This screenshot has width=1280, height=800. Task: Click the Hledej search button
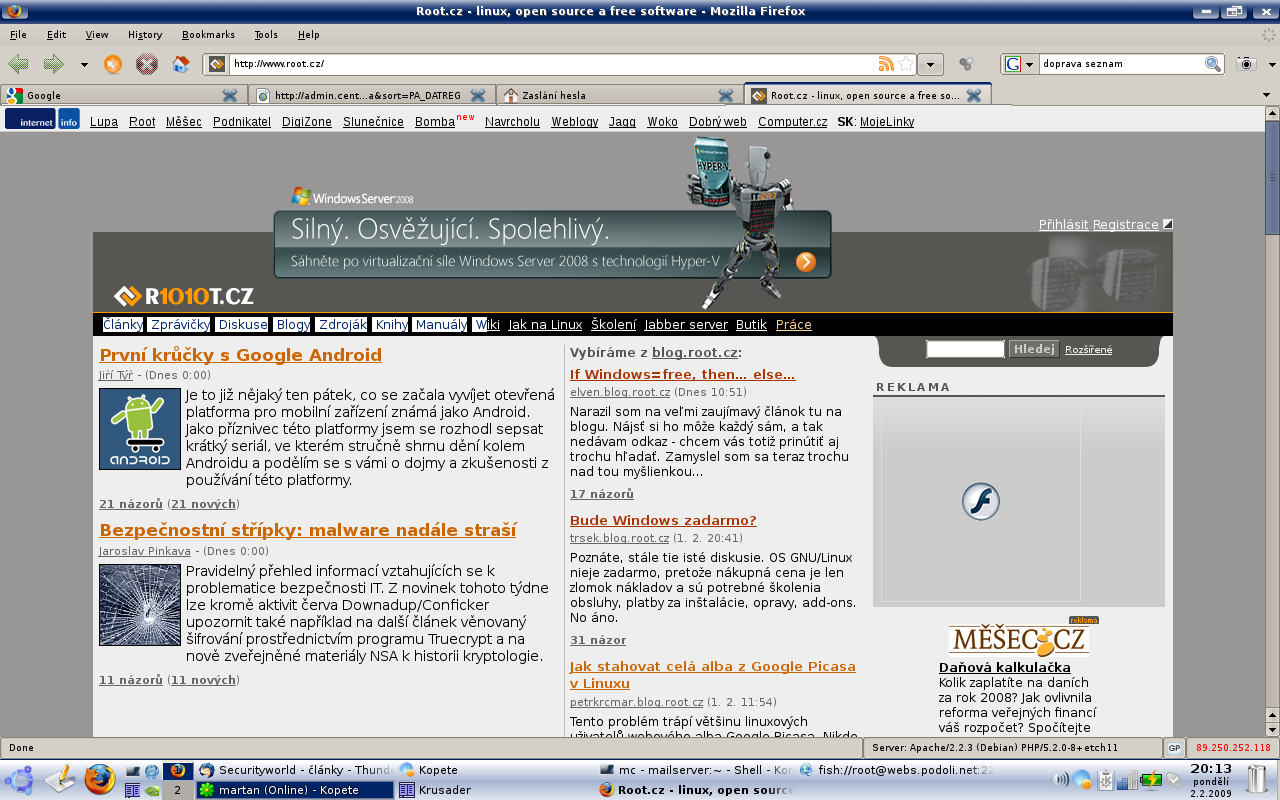pyautogui.click(x=1033, y=349)
